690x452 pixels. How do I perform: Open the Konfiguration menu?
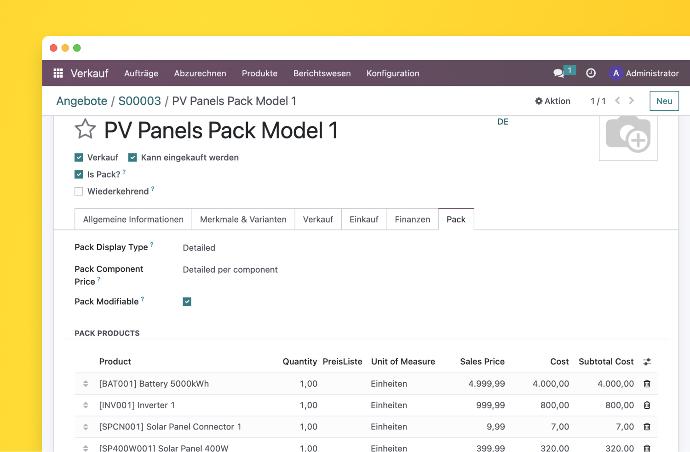click(393, 73)
